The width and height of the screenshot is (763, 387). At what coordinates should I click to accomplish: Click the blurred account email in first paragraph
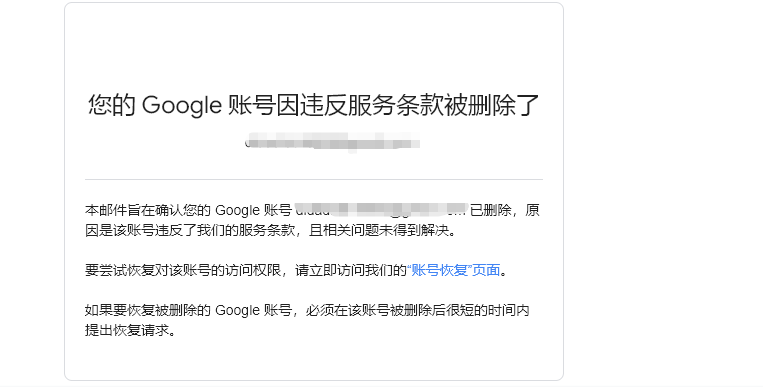[381, 210]
